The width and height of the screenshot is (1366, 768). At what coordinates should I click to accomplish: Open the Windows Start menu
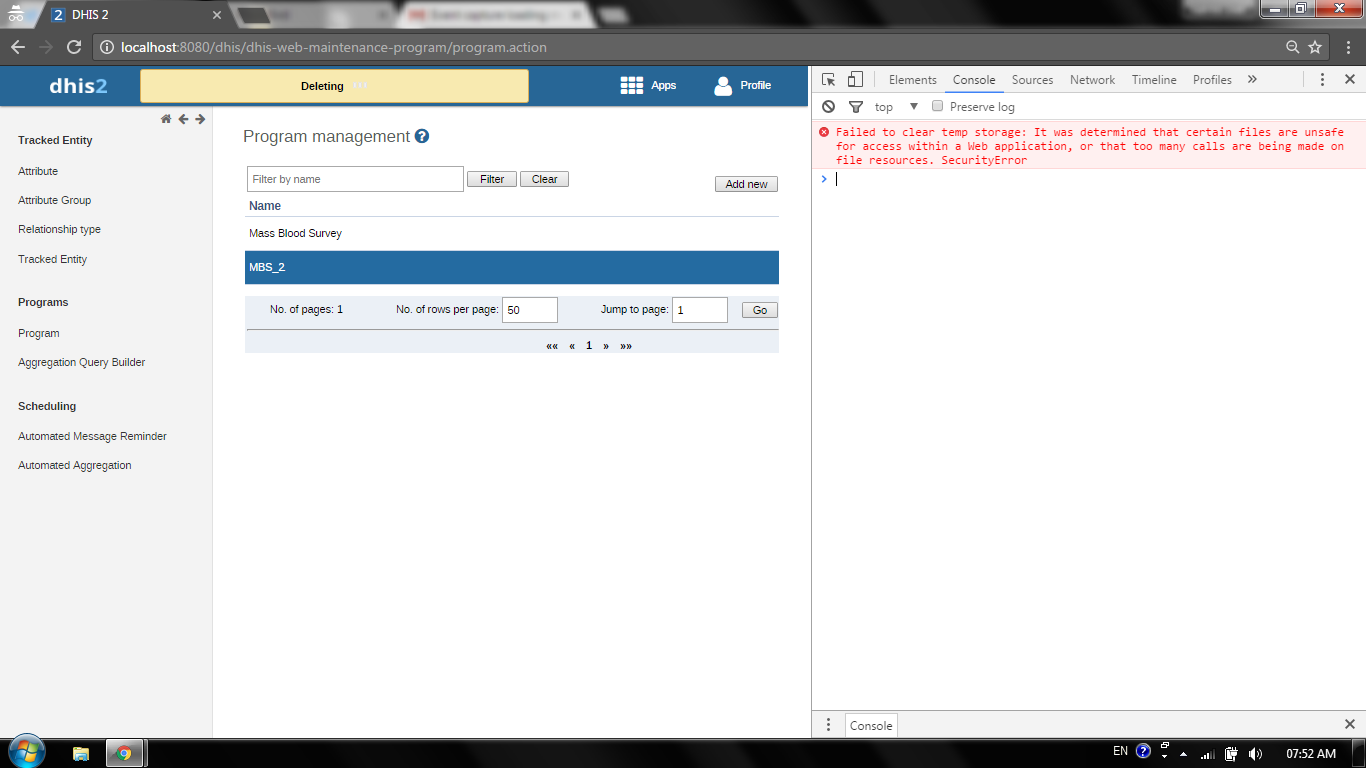[25, 752]
